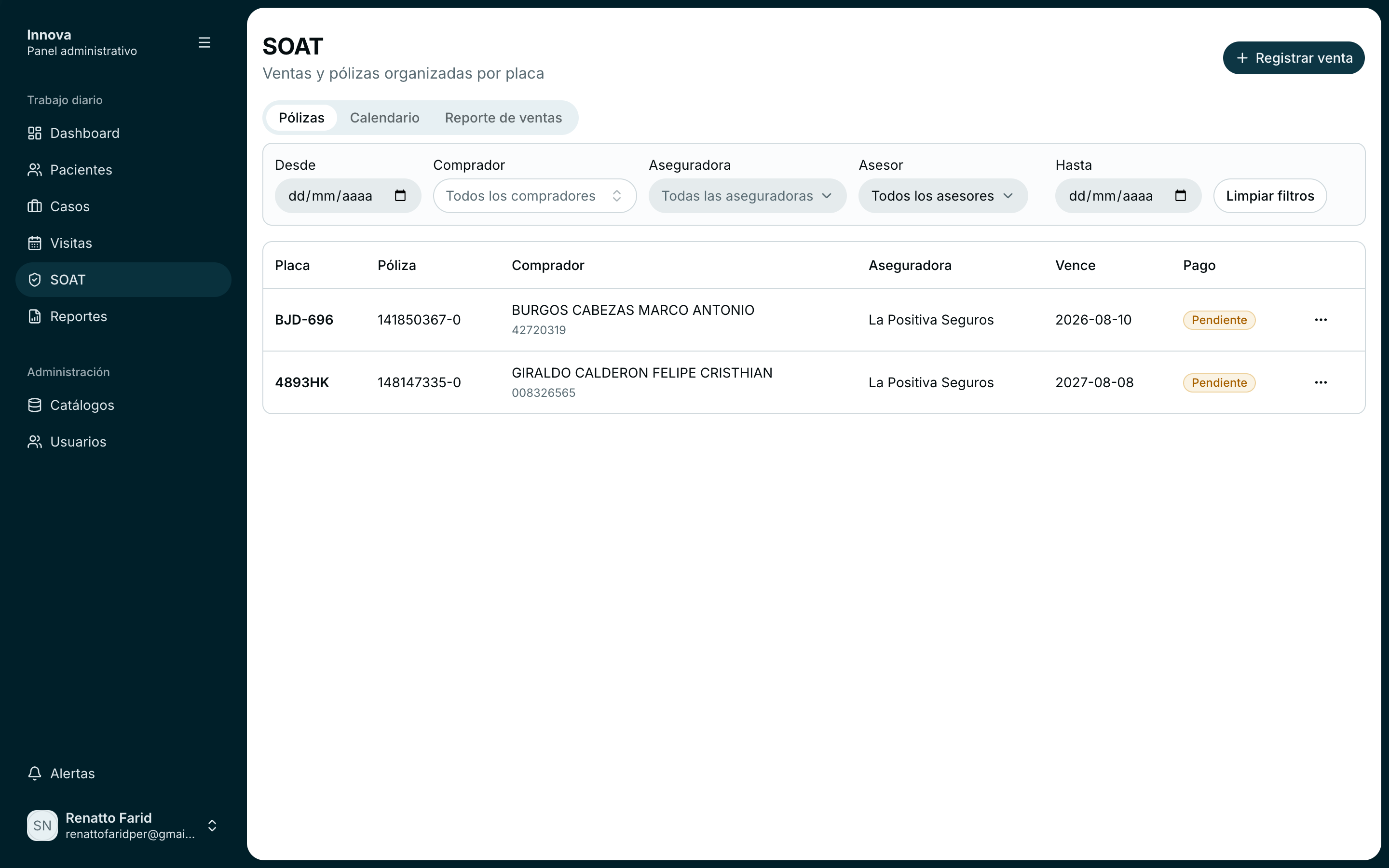
Task: Open the Alertas panel
Action: 123,773
